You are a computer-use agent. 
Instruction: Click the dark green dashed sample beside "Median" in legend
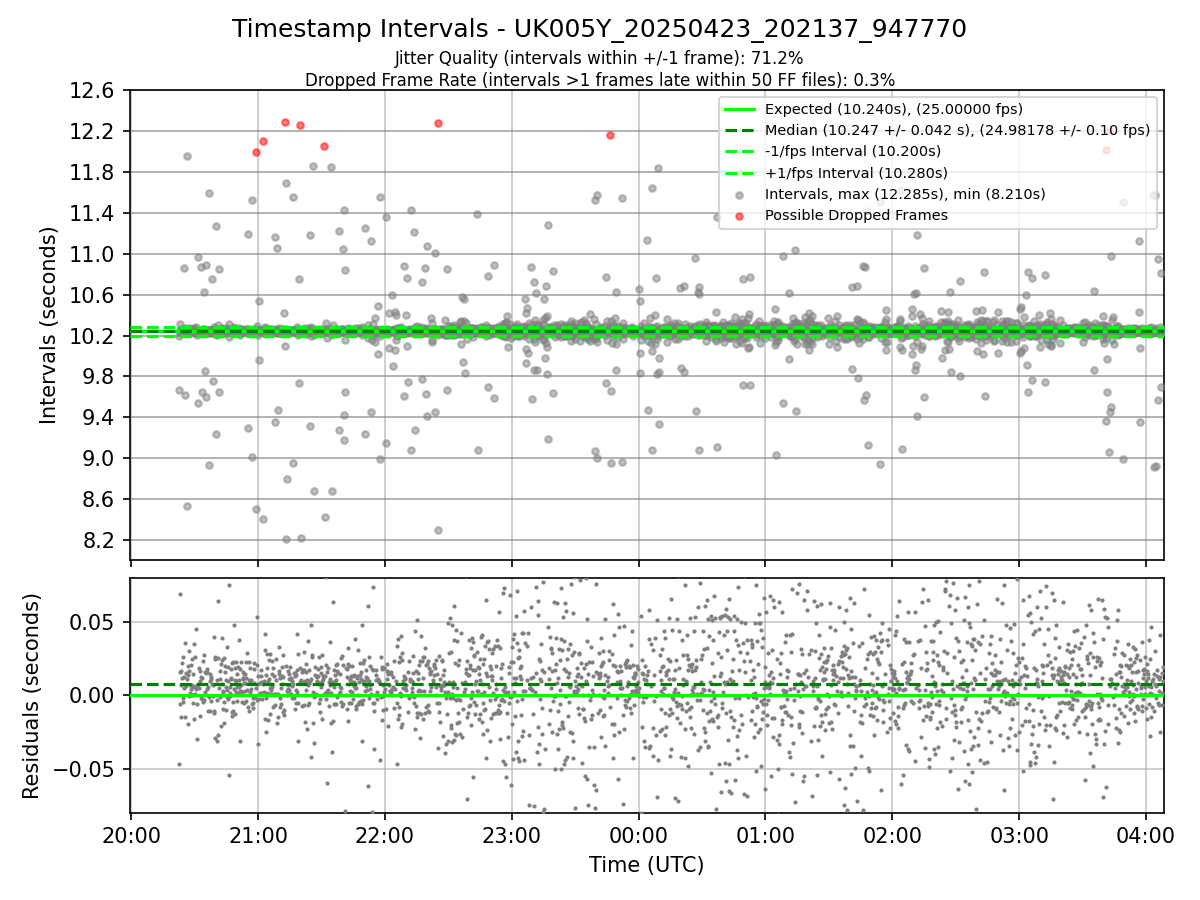click(x=740, y=130)
